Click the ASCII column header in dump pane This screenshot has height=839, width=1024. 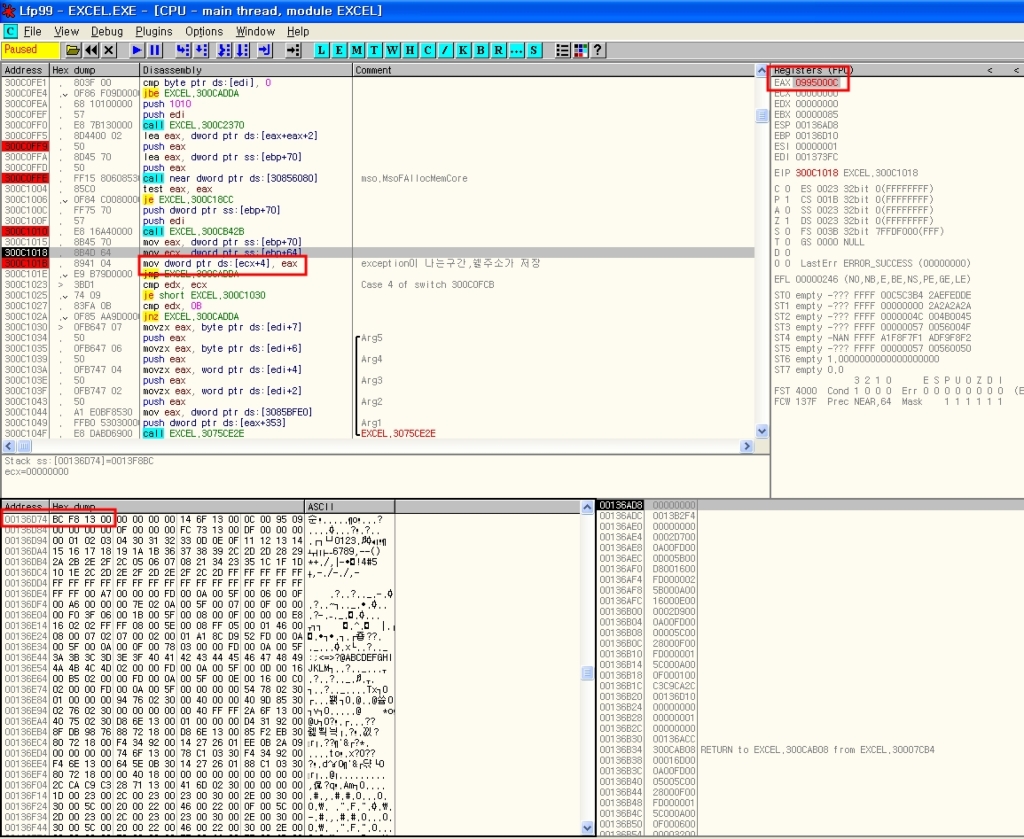tap(349, 507)
